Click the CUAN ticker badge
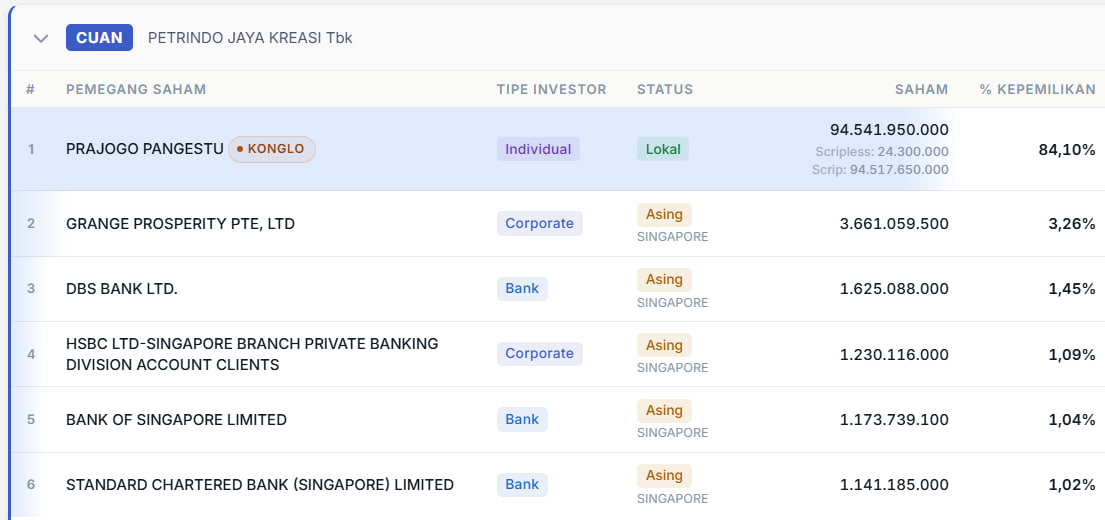 [99, 38]
